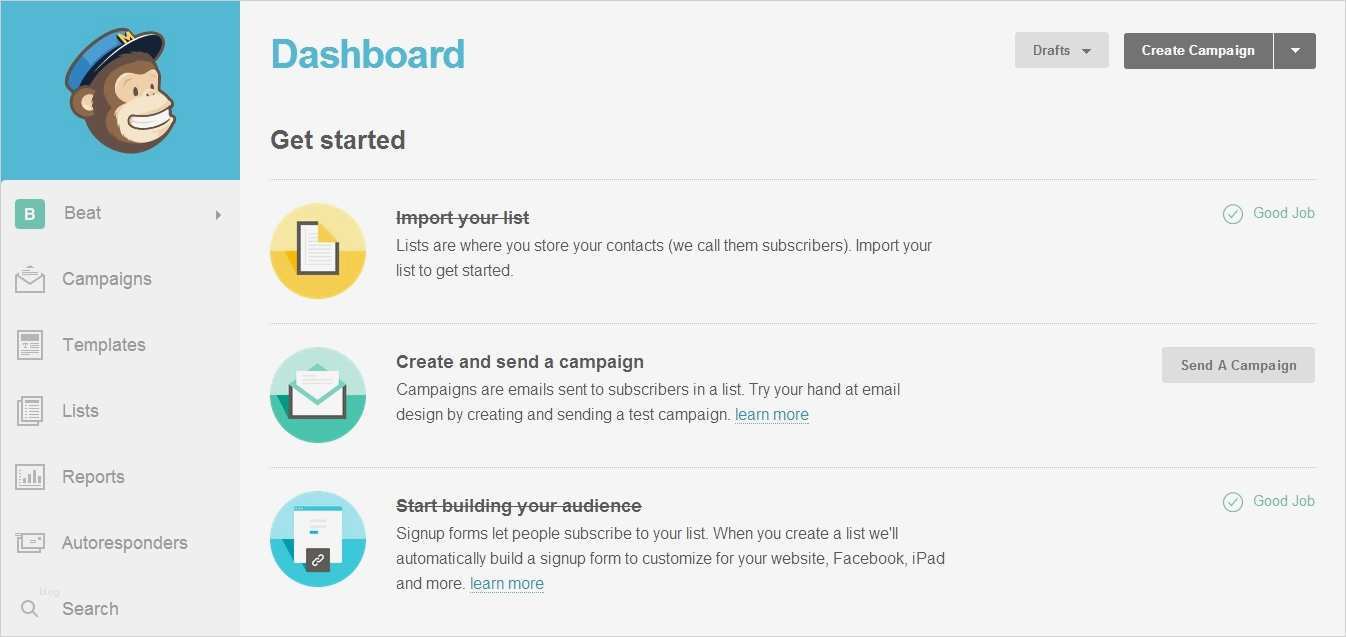Open the Lists section via sidebar icon
This screenshot has height=637, width=1346.
tap(30, 410)
